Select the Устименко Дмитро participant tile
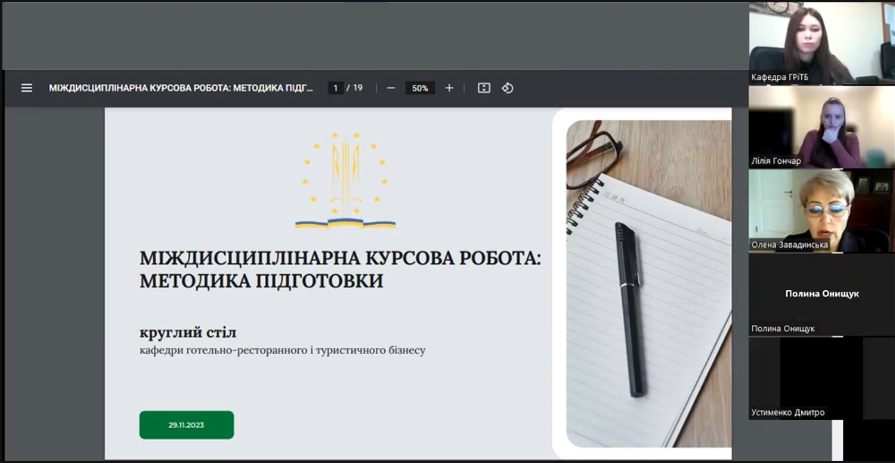 pyautogui.click(x=821, y=378)
